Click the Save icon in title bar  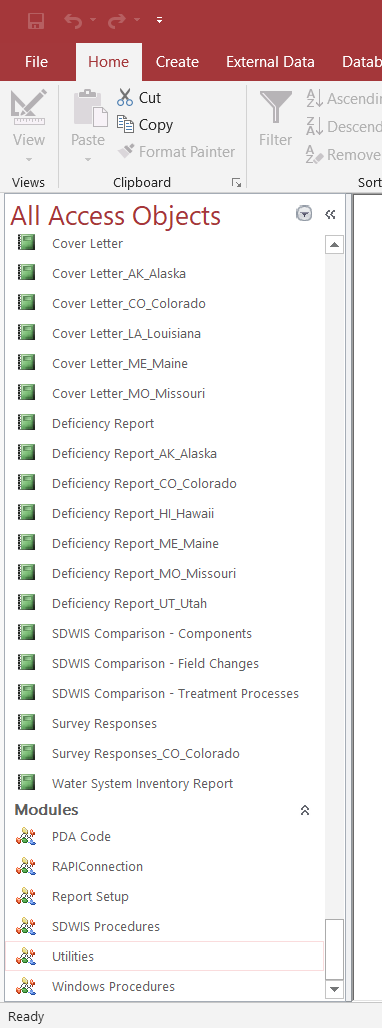(x=36, y=21)
